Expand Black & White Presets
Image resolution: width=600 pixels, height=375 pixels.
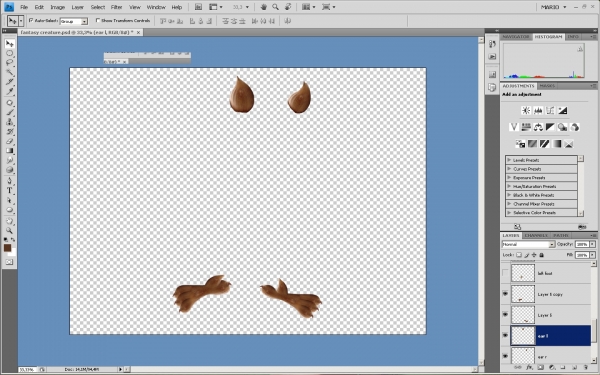tap(509, 195)
